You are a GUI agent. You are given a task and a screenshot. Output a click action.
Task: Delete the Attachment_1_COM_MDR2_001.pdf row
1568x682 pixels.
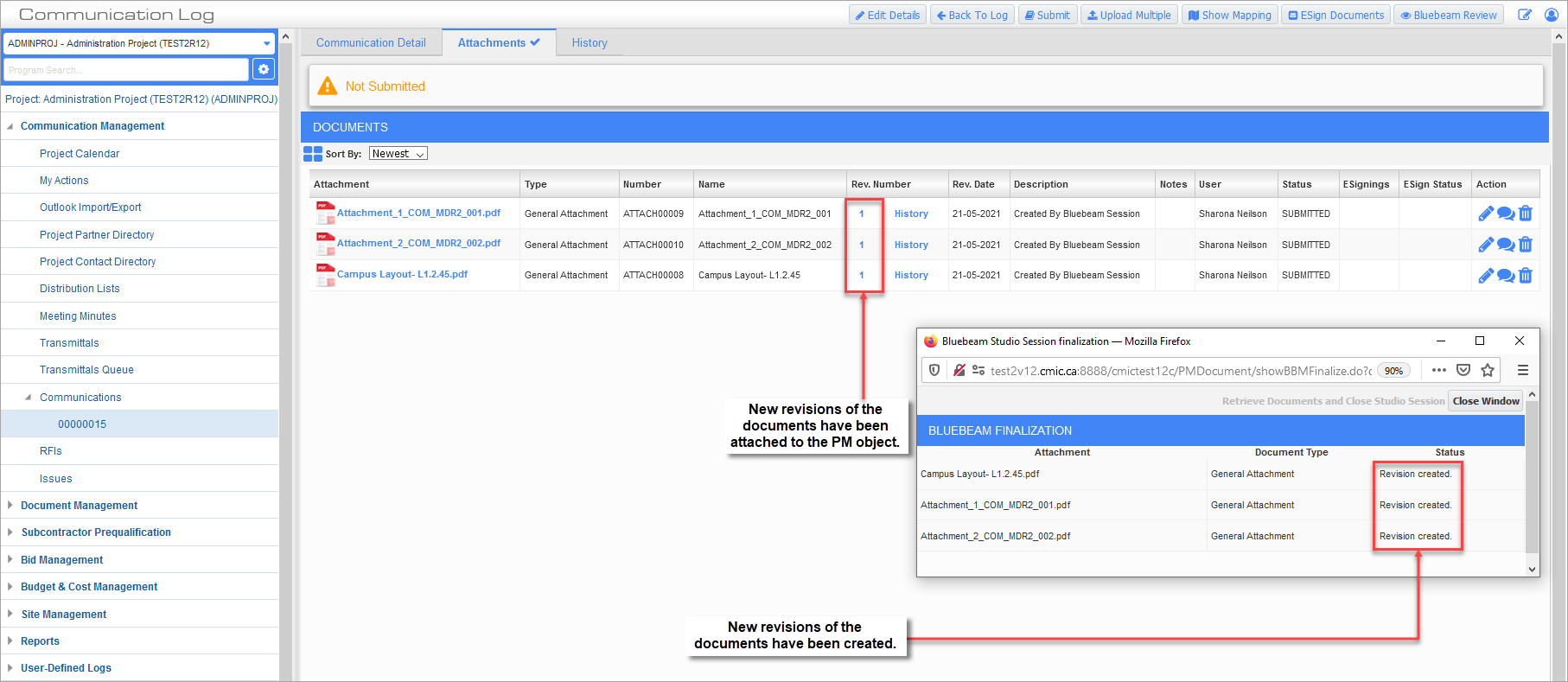tap(1526, 214)
